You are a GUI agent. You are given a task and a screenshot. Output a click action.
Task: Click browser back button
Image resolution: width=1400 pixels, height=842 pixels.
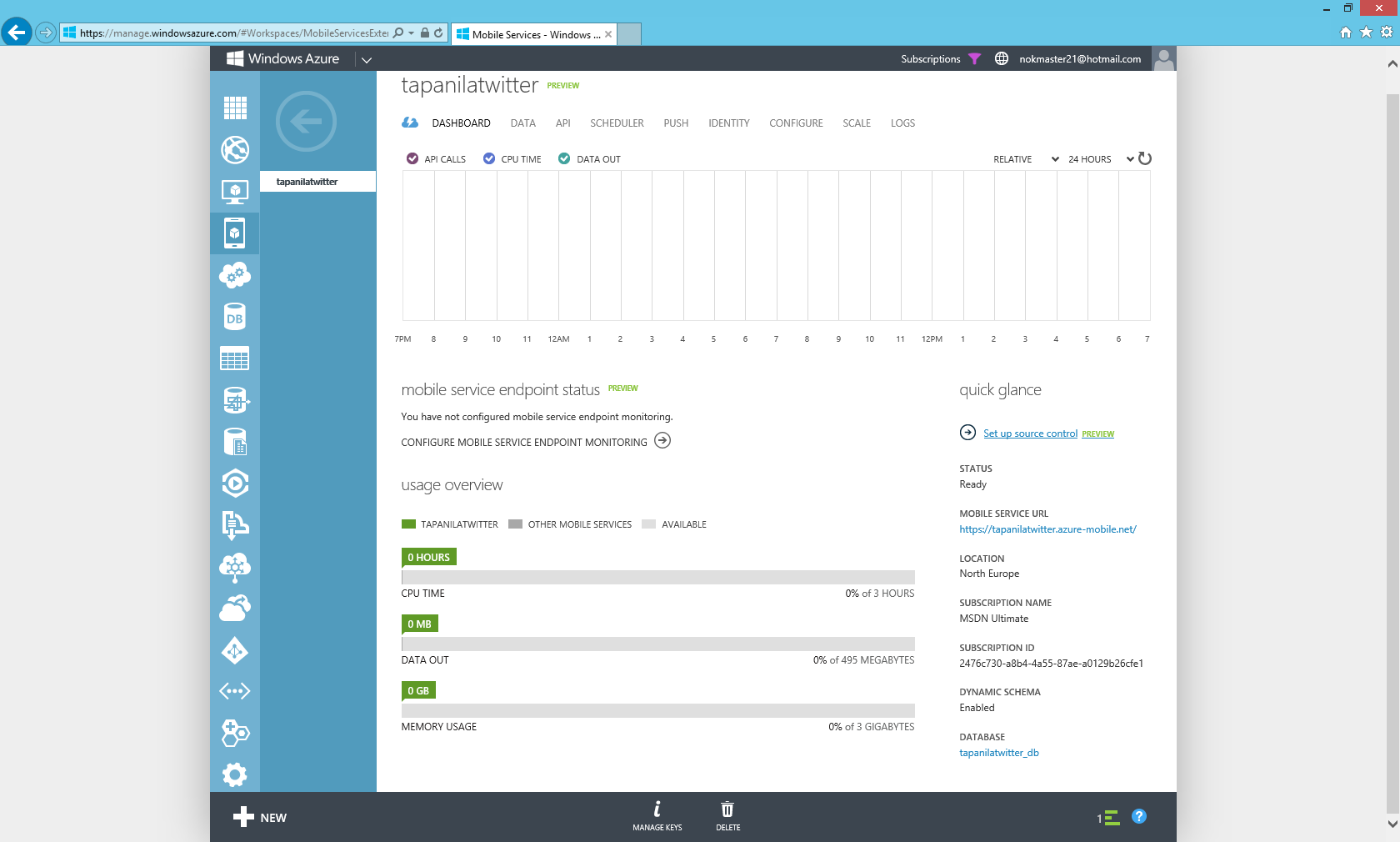[x=16, y=33]
